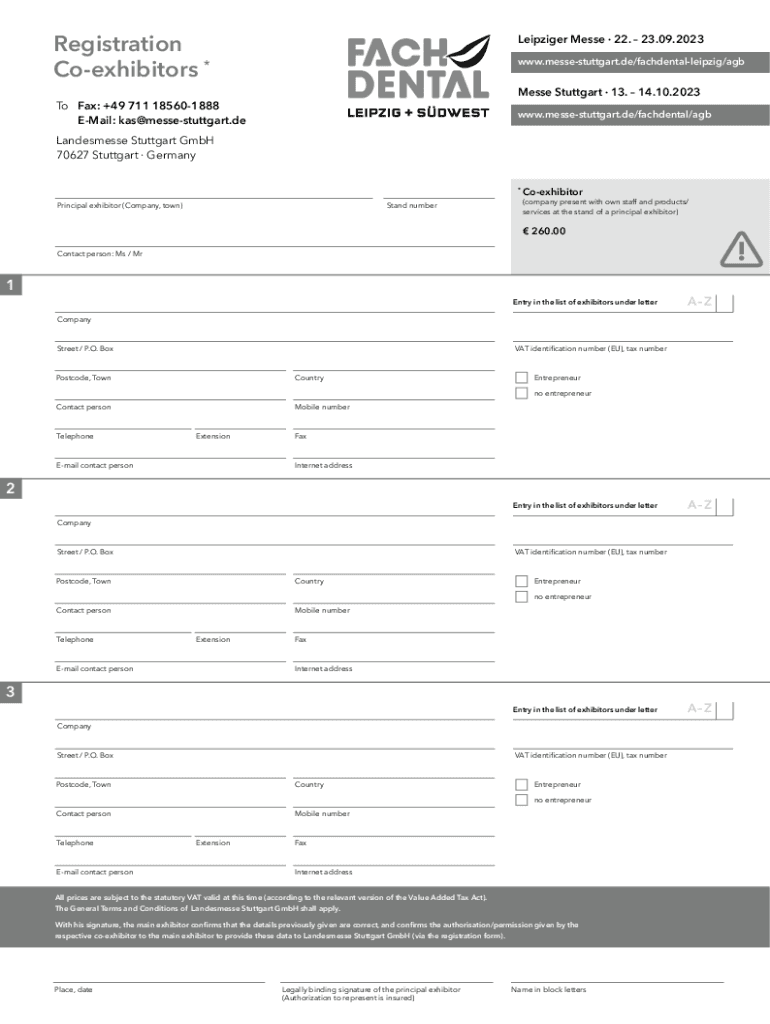Tick Entrepreneur box in section 2
This screenshot has height=1024, width=770.
521,581
